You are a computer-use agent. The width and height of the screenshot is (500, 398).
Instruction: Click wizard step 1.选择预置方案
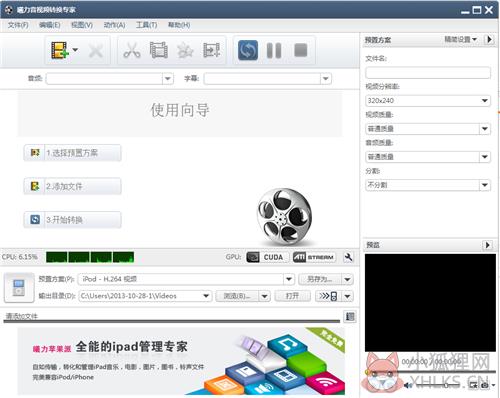[72, 153]
